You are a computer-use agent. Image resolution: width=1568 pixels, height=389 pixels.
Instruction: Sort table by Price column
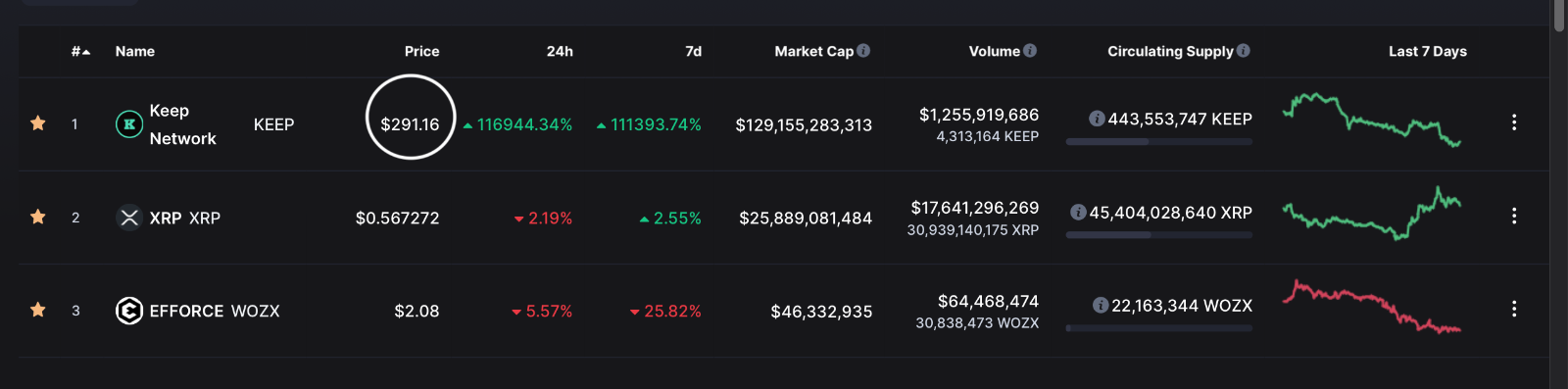coord(422,51)
